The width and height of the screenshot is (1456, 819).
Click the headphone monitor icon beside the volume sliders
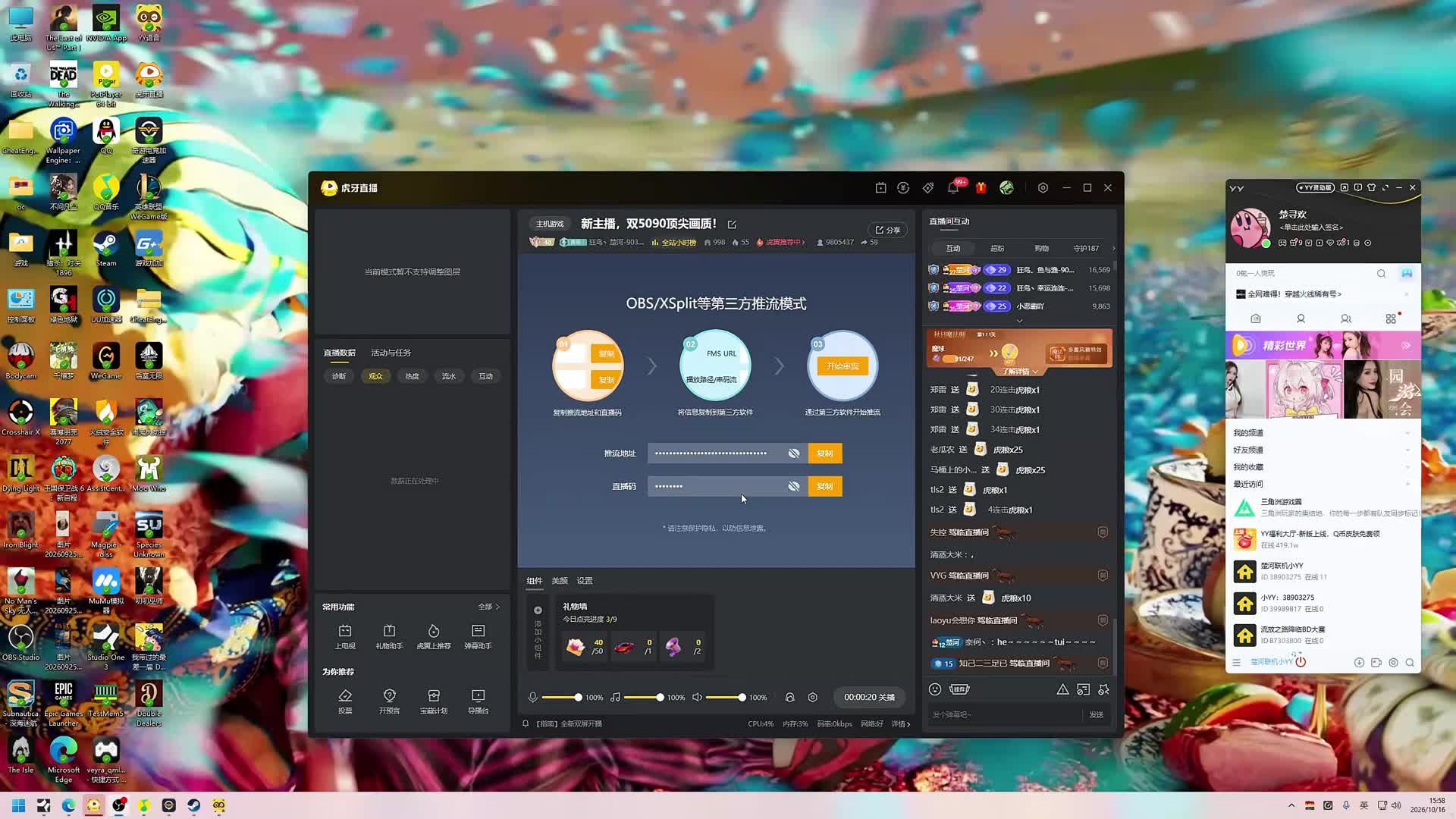789,698
